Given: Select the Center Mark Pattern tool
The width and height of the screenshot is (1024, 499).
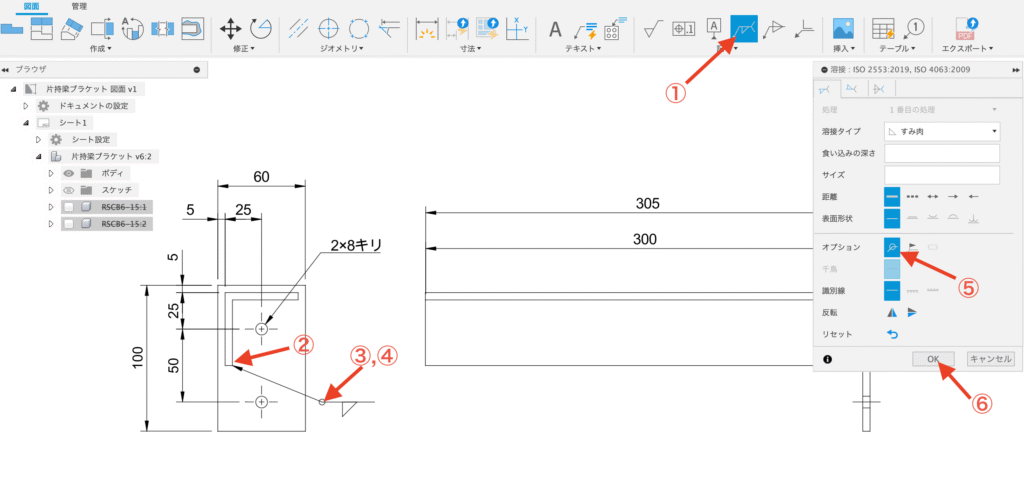Looking at the screenshot, I should [x=359, y=29].
